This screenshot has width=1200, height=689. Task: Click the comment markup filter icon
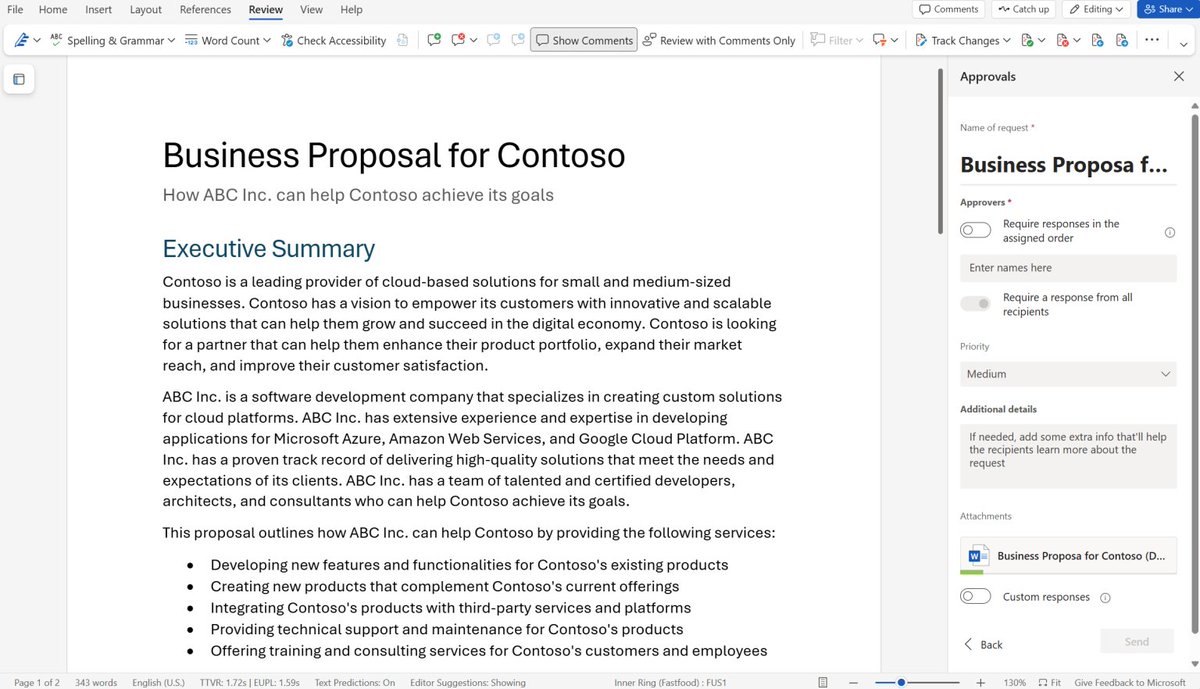[x=880, y=40]
